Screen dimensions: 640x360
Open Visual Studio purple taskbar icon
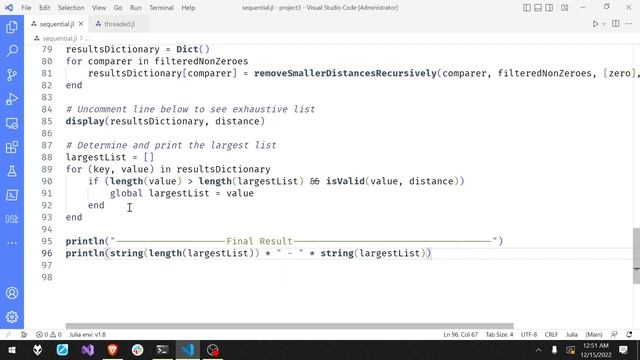(87, 350)
